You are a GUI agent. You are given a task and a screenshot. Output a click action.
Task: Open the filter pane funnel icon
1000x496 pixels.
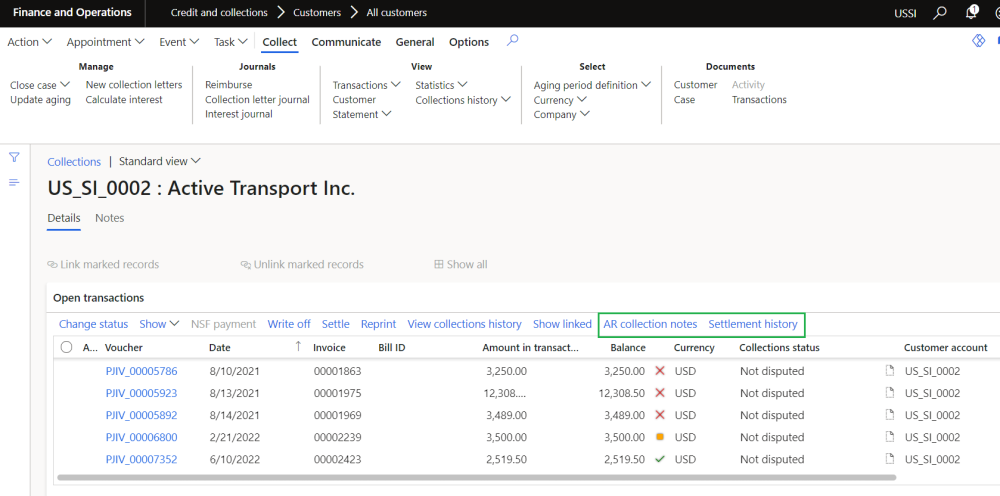[14, 157]
